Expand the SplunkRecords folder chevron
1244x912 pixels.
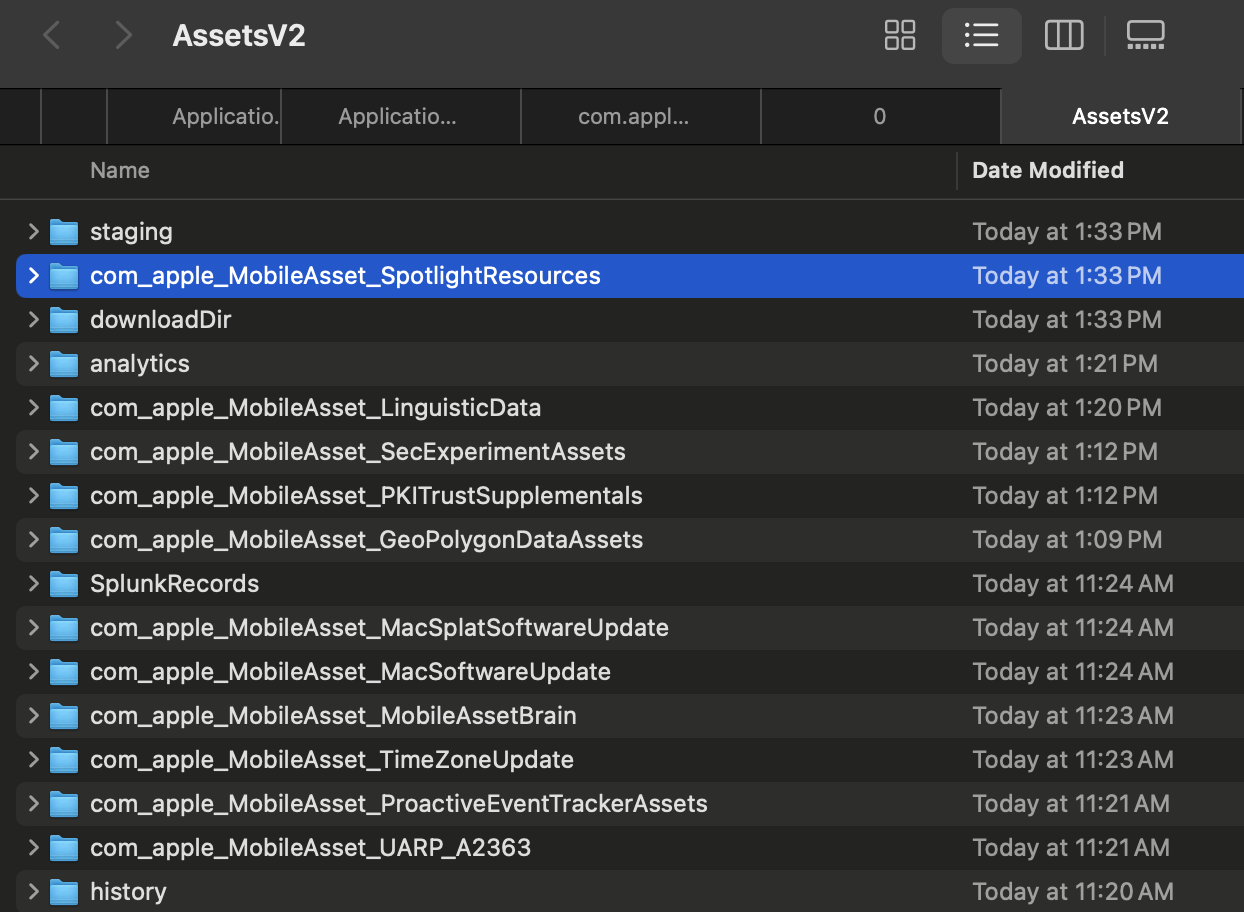pos(34,584)
